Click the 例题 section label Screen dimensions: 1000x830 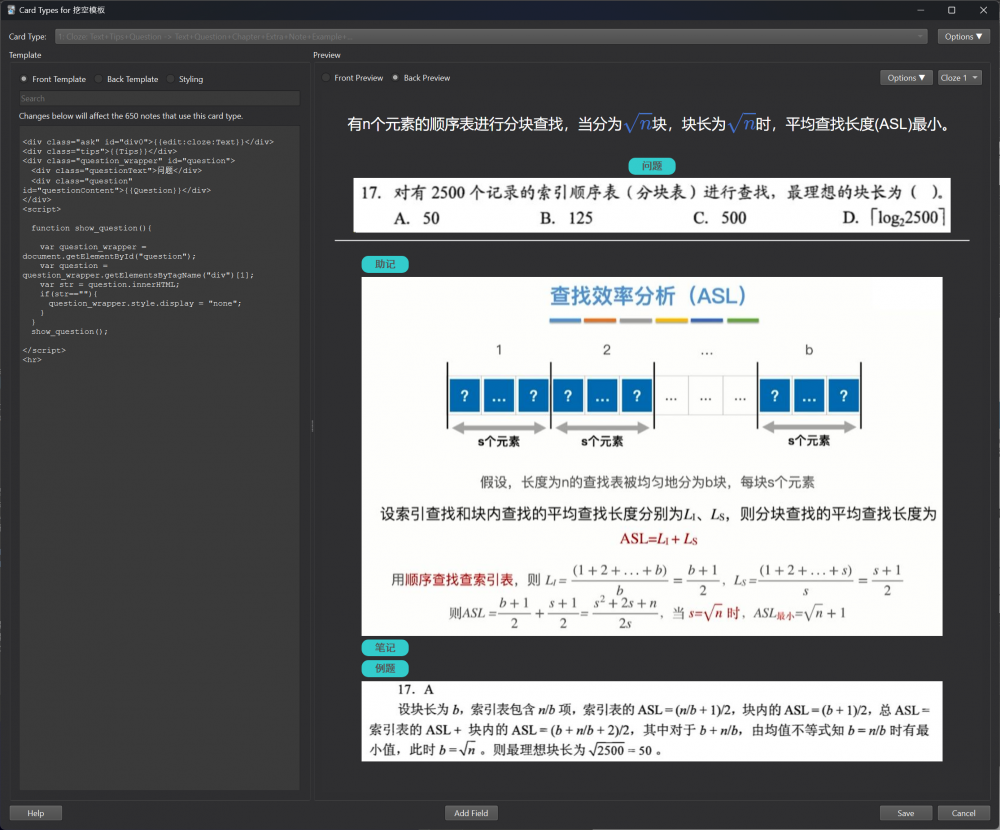pyautogui.click(x=385, y=669)
